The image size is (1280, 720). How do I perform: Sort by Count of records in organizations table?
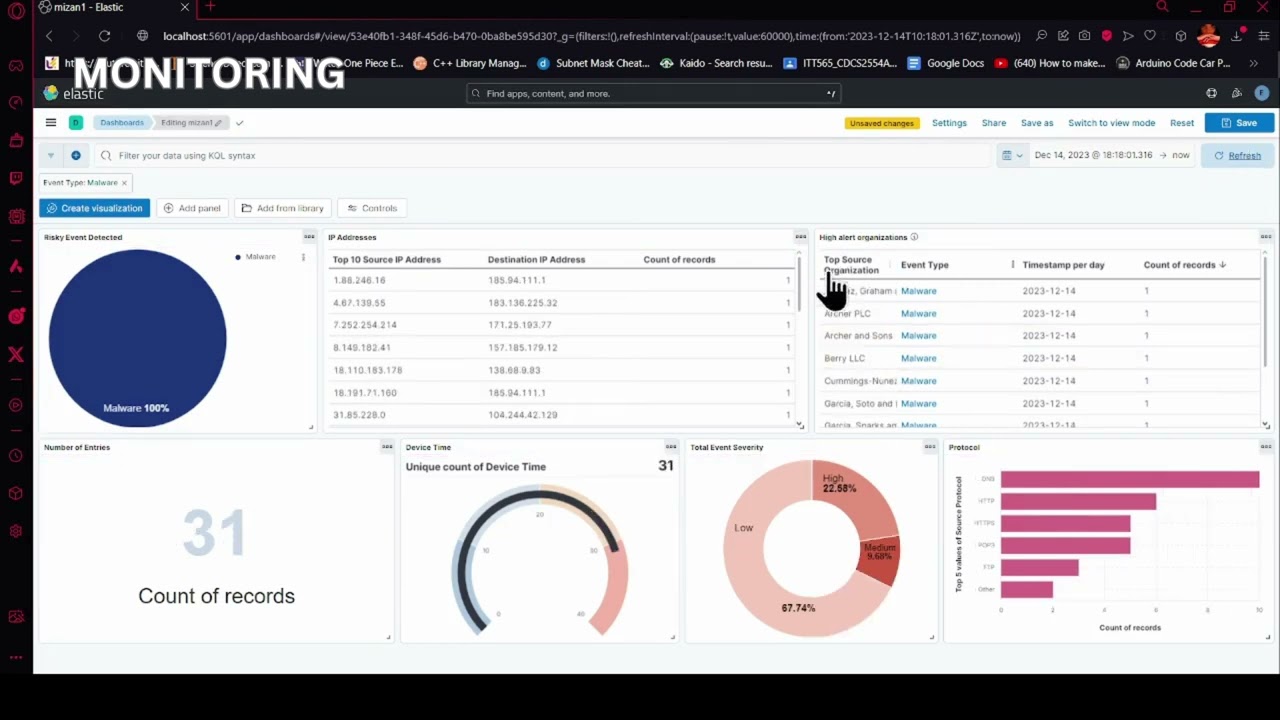click(x=1183, y=265)
